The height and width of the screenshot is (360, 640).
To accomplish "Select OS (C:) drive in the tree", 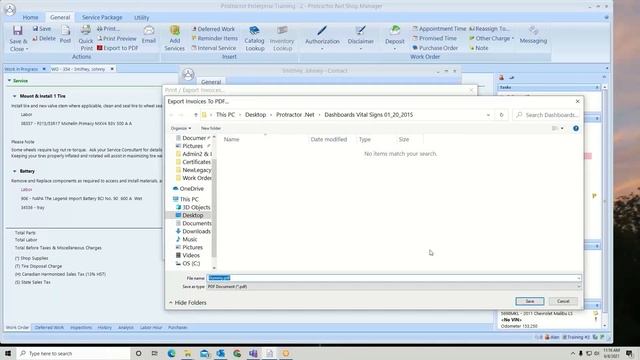I will point(188,263).
